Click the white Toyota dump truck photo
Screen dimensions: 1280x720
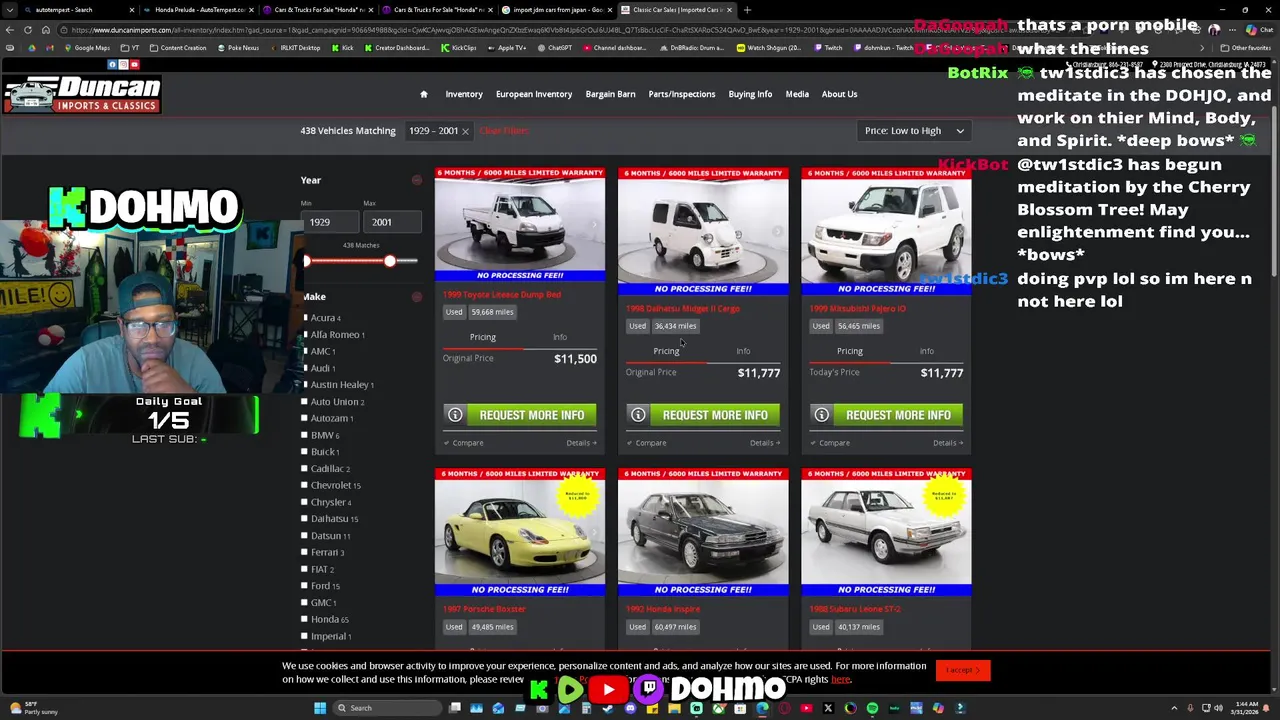click(x=519, y=224)
